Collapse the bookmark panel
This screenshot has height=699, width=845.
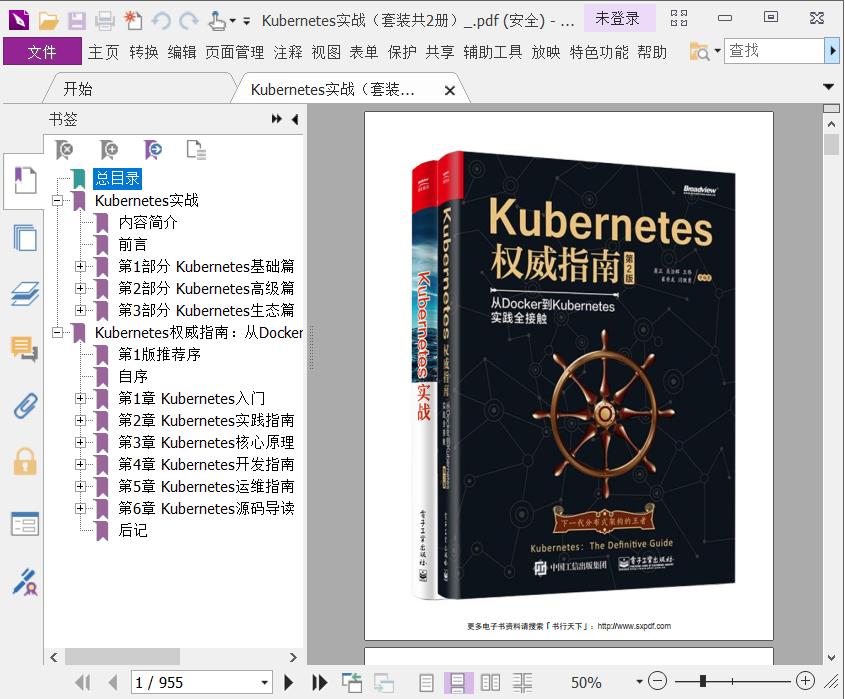[295, 119]
